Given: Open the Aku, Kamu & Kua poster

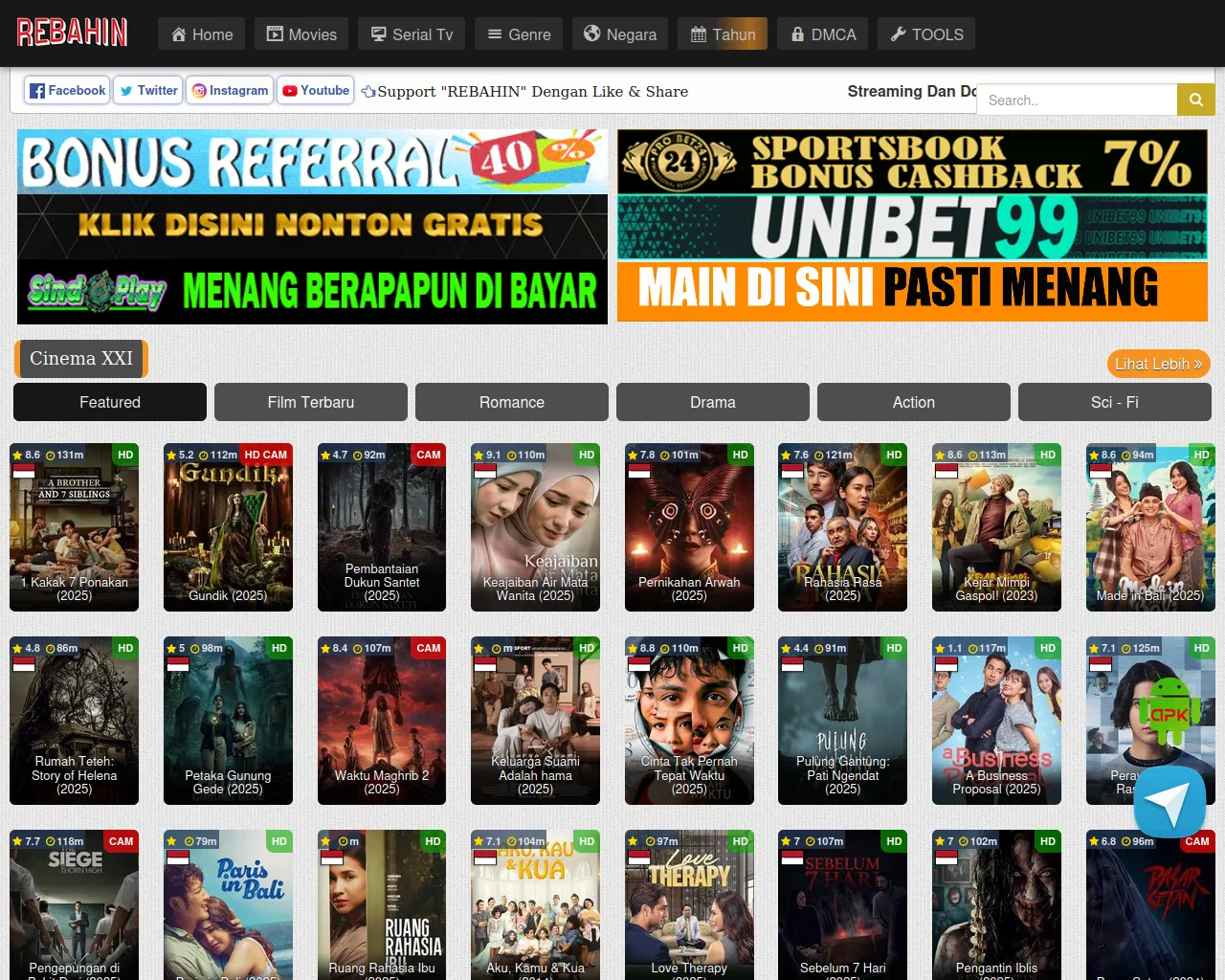Looking at the screenshot, I should (535, 905).
